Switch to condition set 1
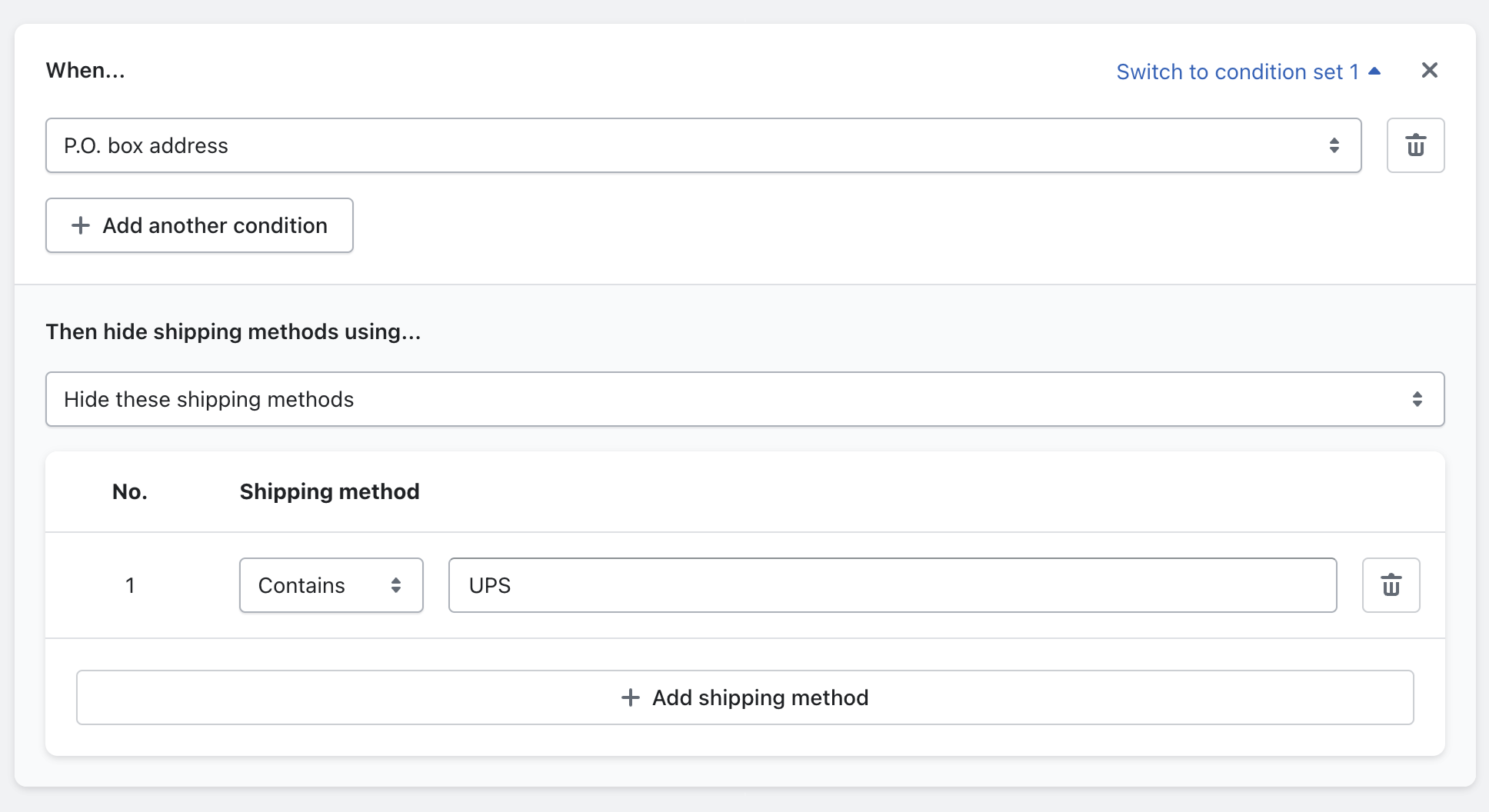The height and width of the screenshot is (812, 1489). [x=1248, y=72]
